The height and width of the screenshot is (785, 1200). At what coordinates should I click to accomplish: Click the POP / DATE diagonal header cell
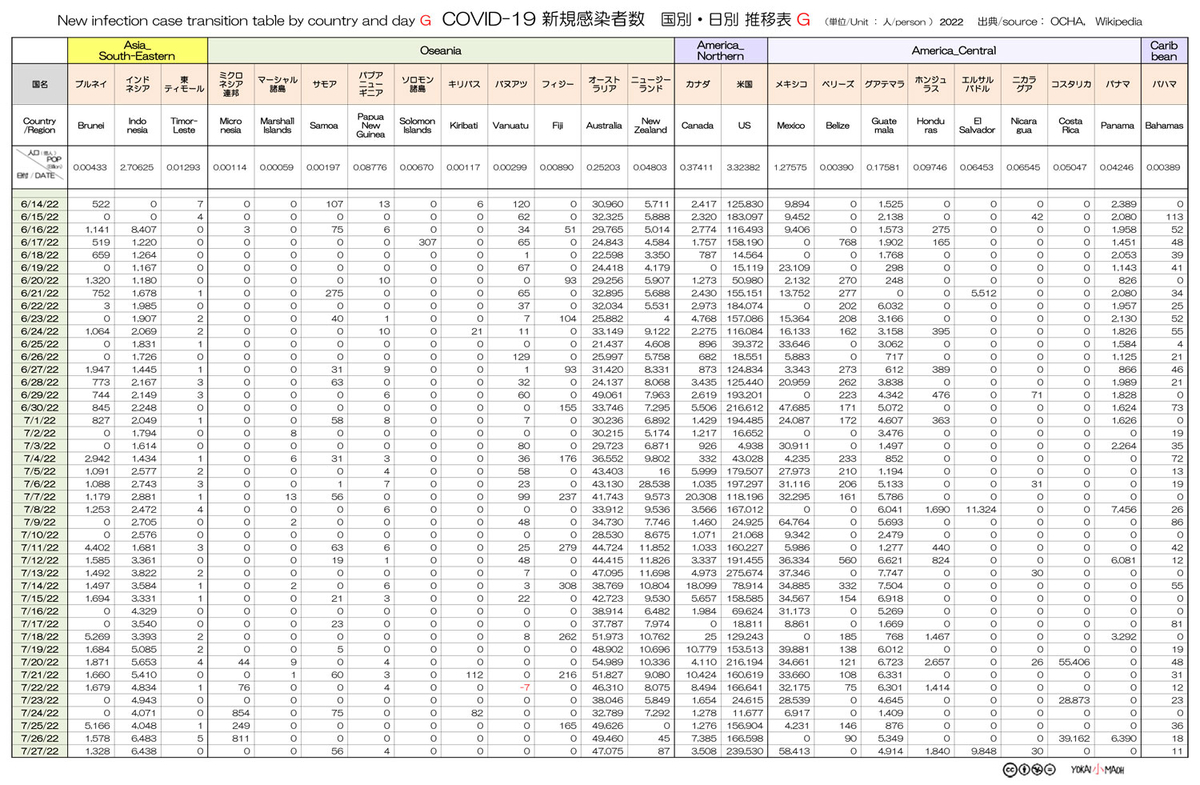tap(39, 167)
